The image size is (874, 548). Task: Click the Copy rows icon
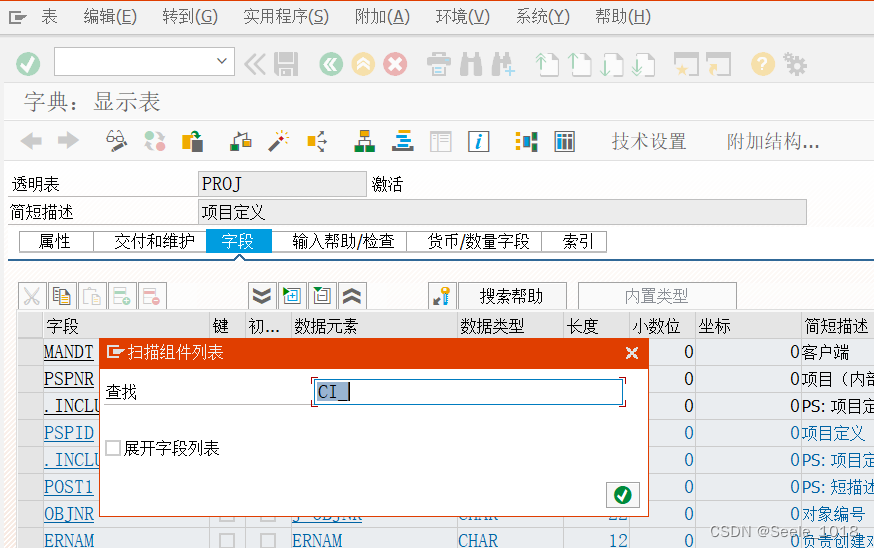tap(62, 296)
